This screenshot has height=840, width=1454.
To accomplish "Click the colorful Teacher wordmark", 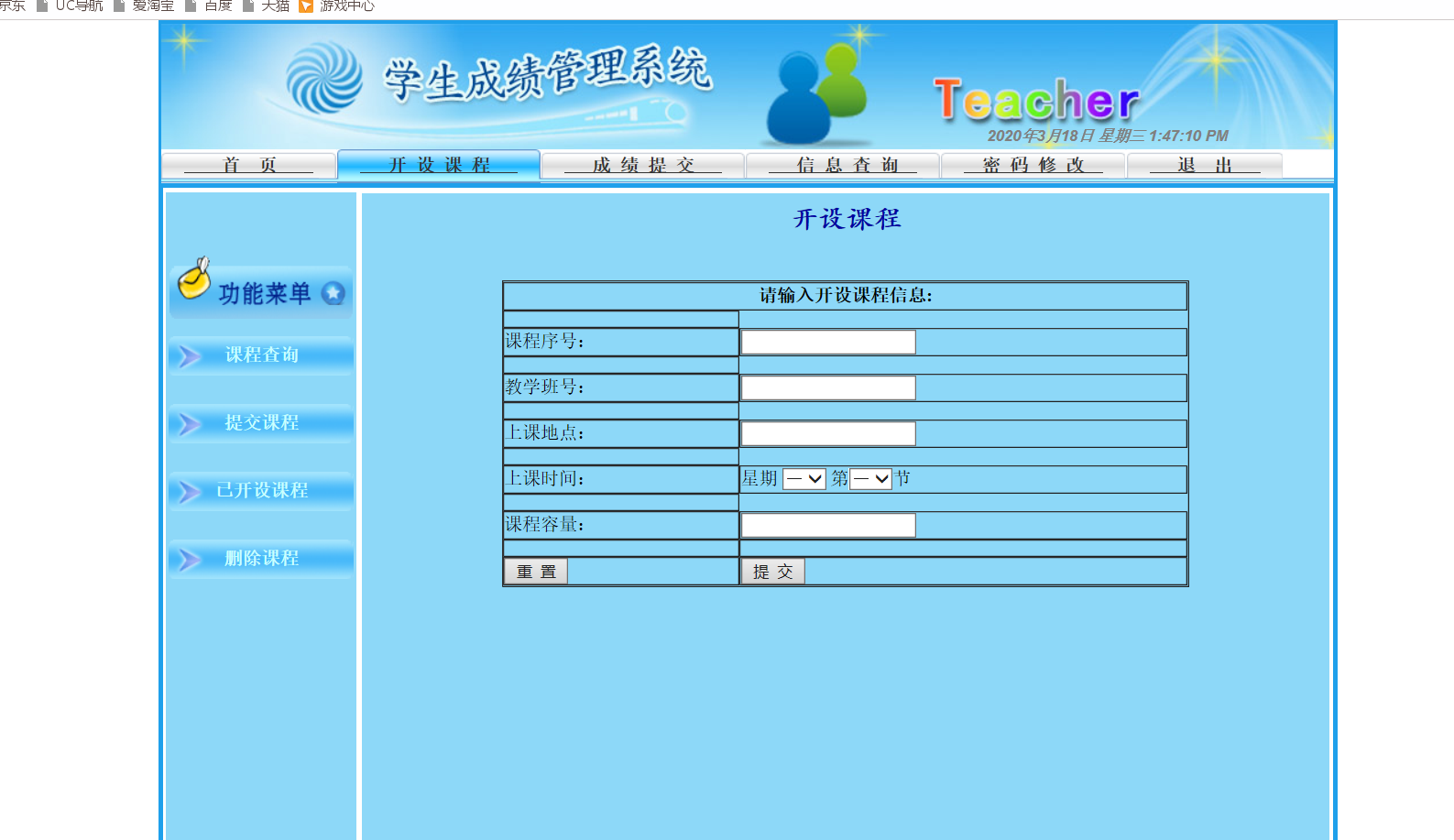I will tap(1036, 100).
